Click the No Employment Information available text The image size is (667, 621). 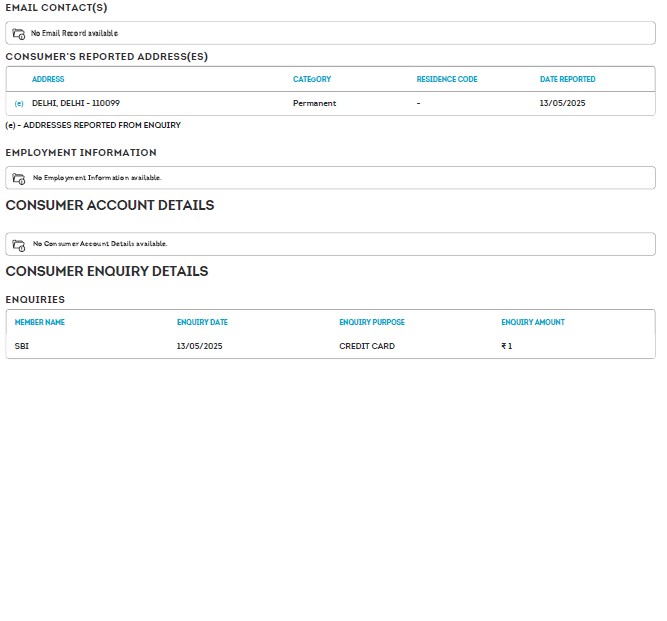(x=97, y=178)
